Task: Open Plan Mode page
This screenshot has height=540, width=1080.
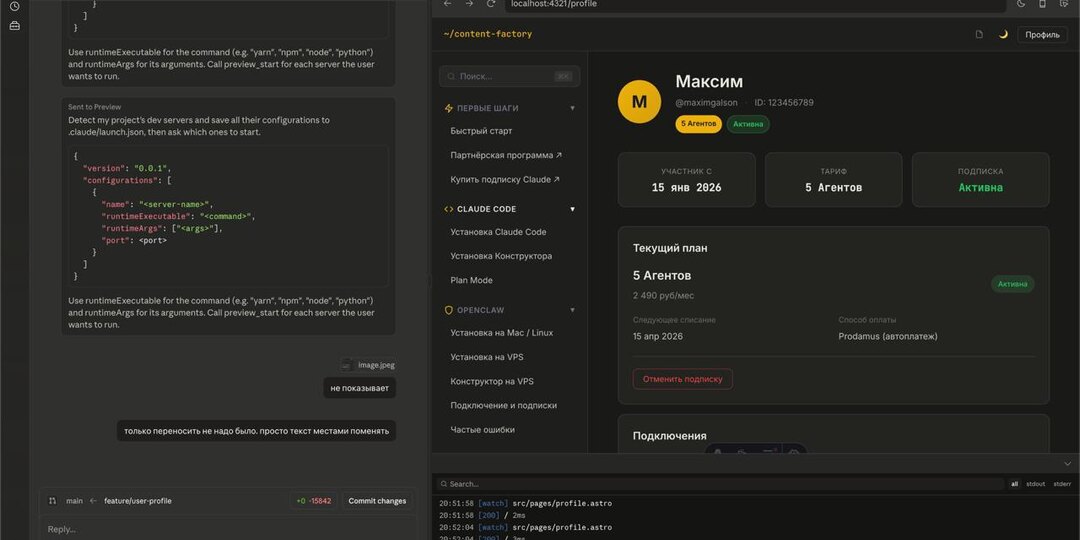Action: (471, 280)
